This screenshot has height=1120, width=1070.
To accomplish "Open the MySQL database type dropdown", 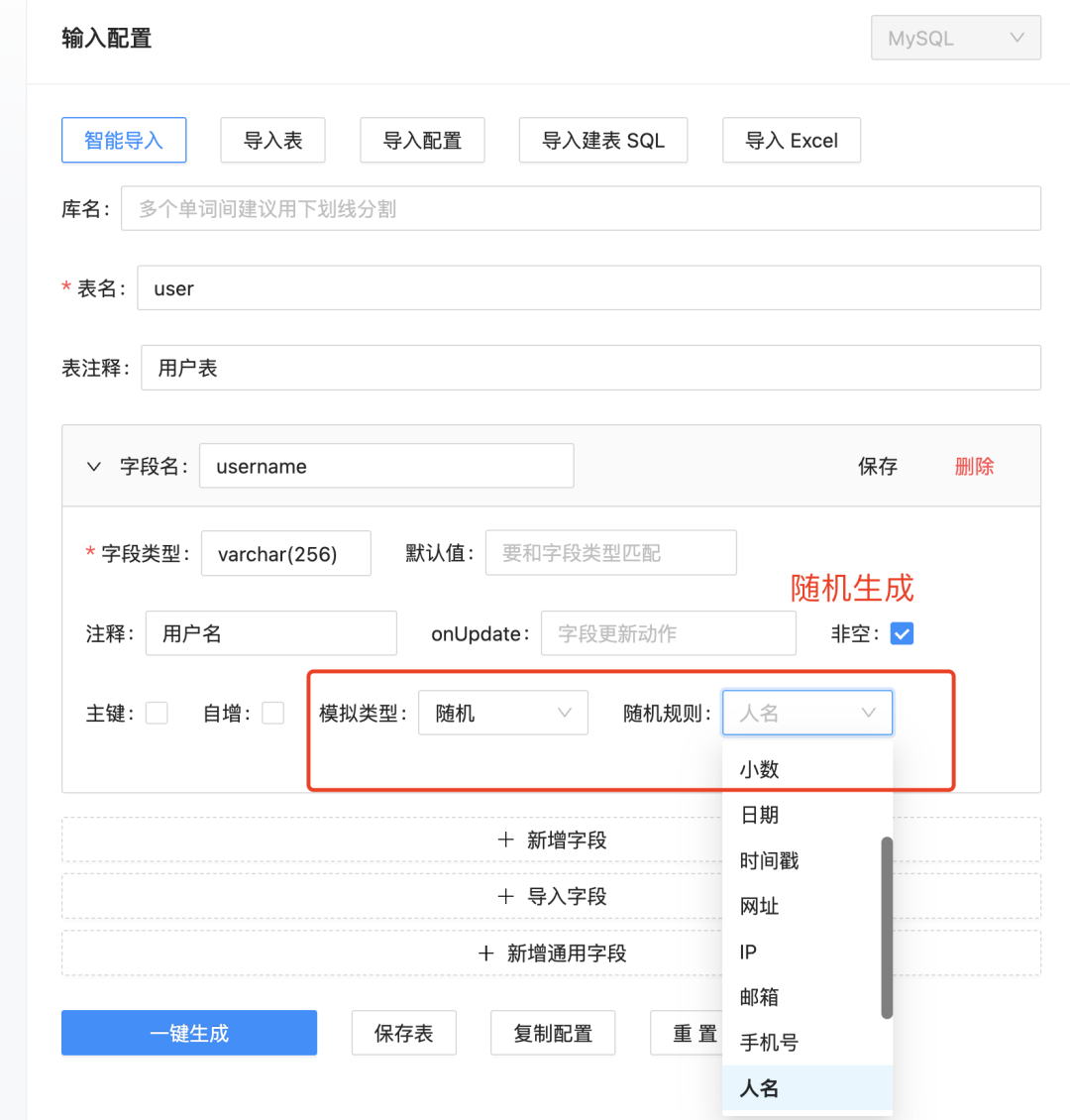I will 955,39.
